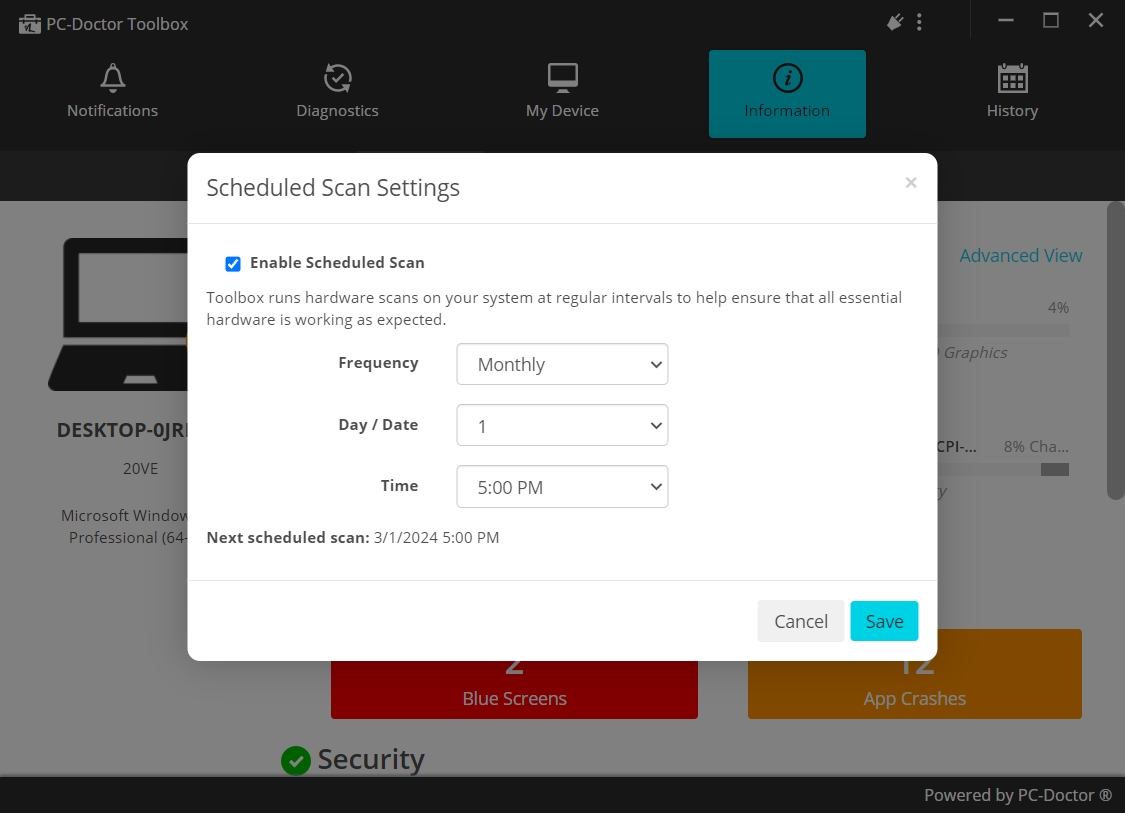Click the laptop device image
1125x813 pixels.
click(x=118, y=314)
